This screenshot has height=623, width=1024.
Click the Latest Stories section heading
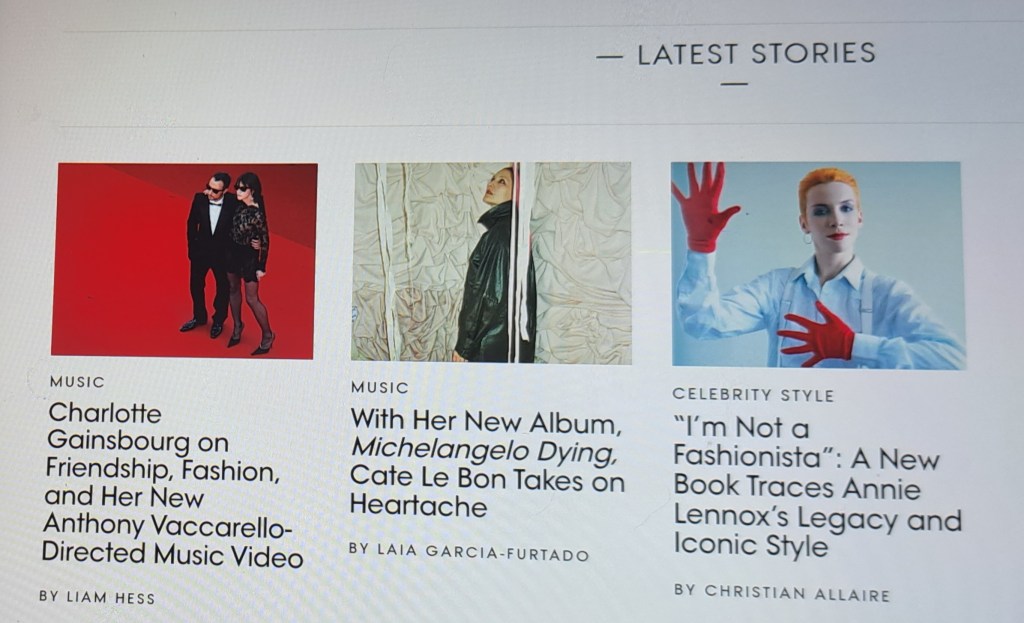pyautogui.click(x=756, y=54)
